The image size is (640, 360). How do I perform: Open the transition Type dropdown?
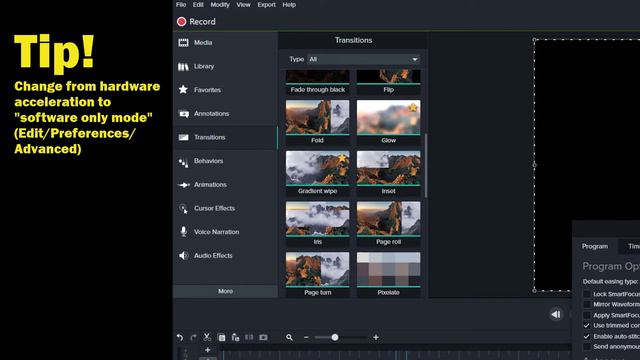pos(363,59)
